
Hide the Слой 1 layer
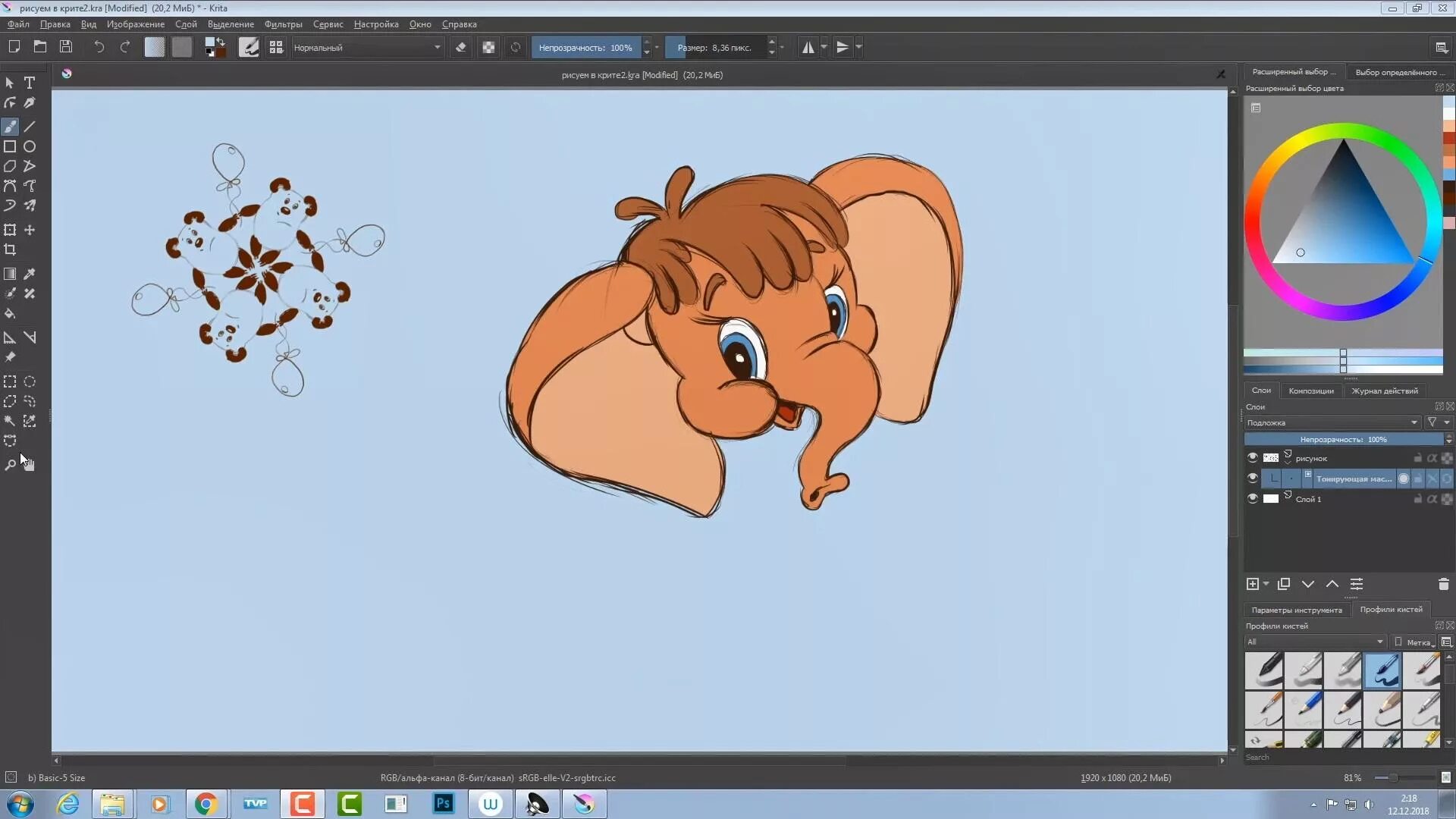click(1252, 499)
